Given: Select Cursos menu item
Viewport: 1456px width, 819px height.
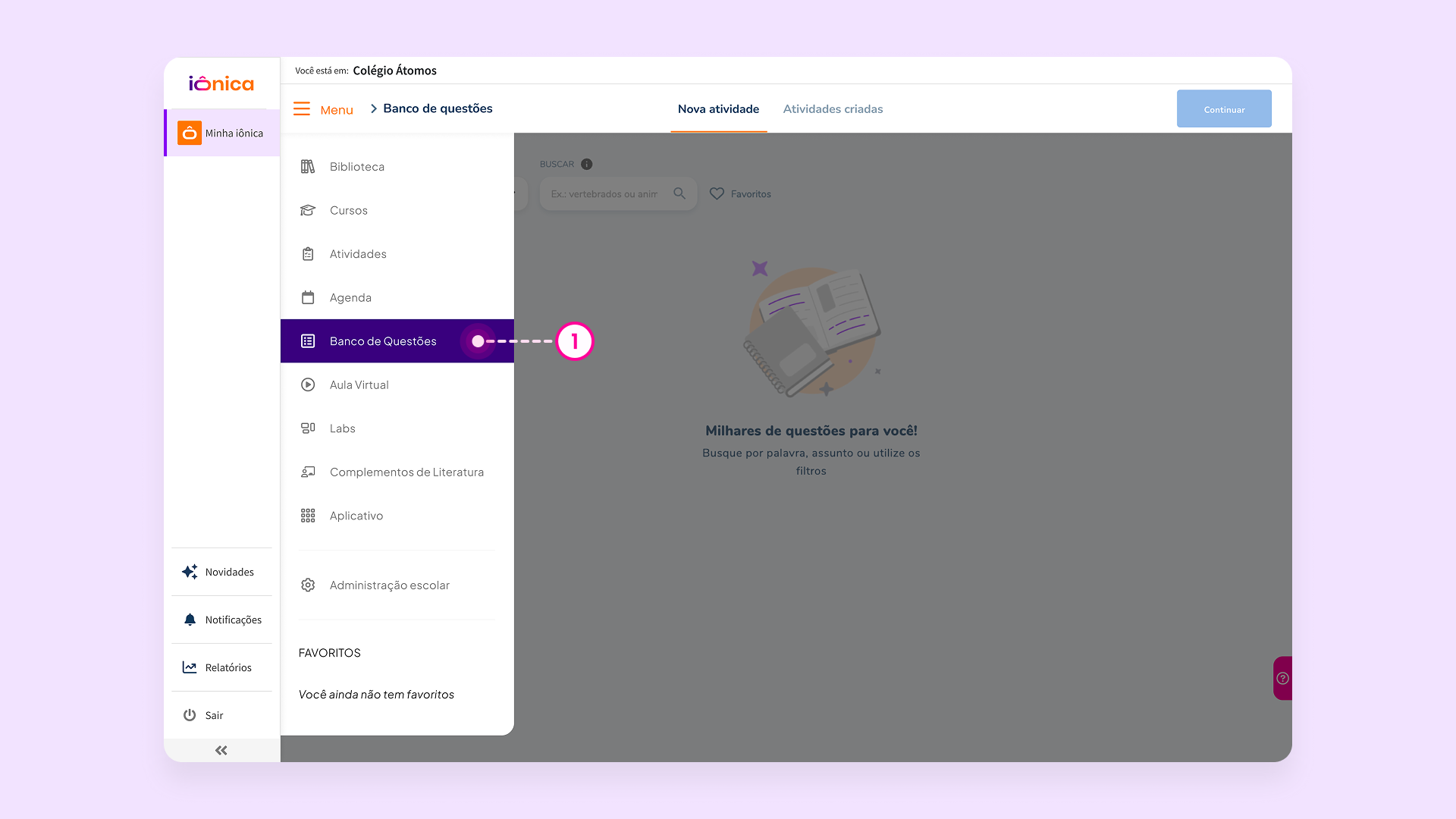Looking at the screenshot, I should (x=397, y=210).
